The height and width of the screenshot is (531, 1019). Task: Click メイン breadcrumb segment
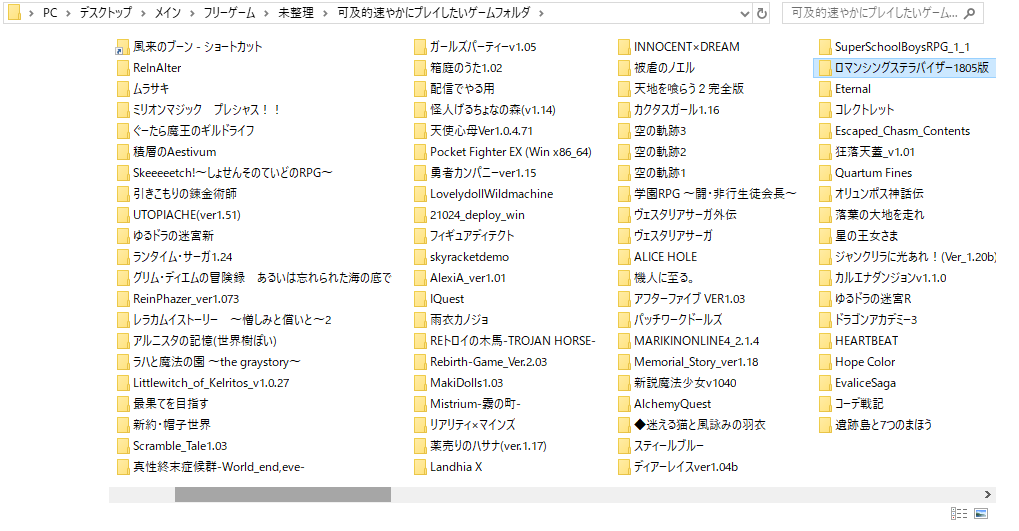click(168, 13)
